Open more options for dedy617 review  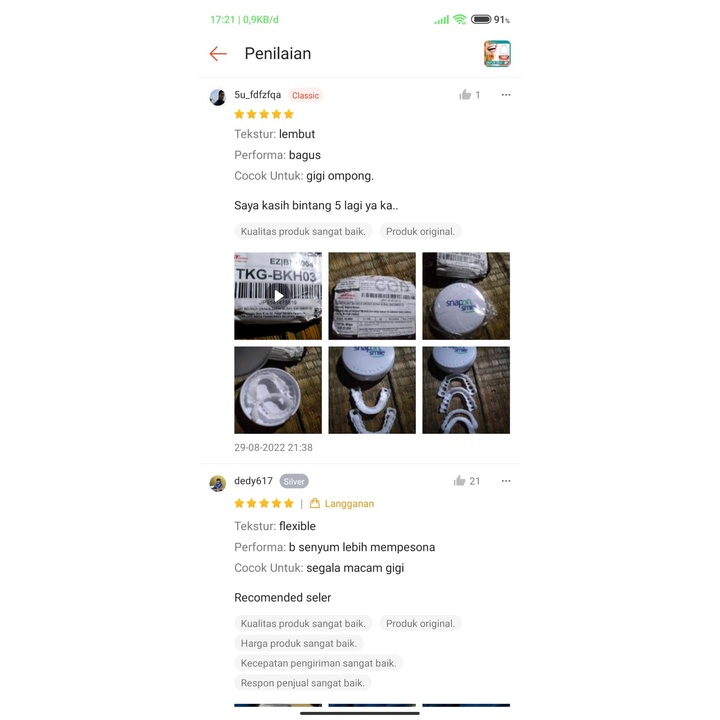506,481
